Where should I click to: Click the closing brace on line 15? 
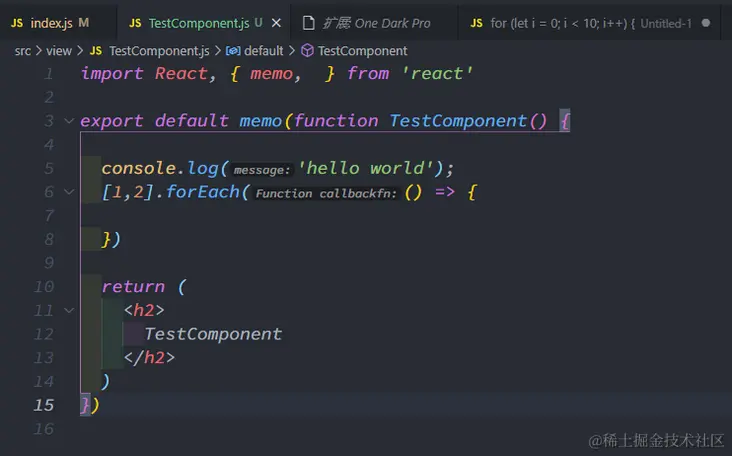[85, 405]
